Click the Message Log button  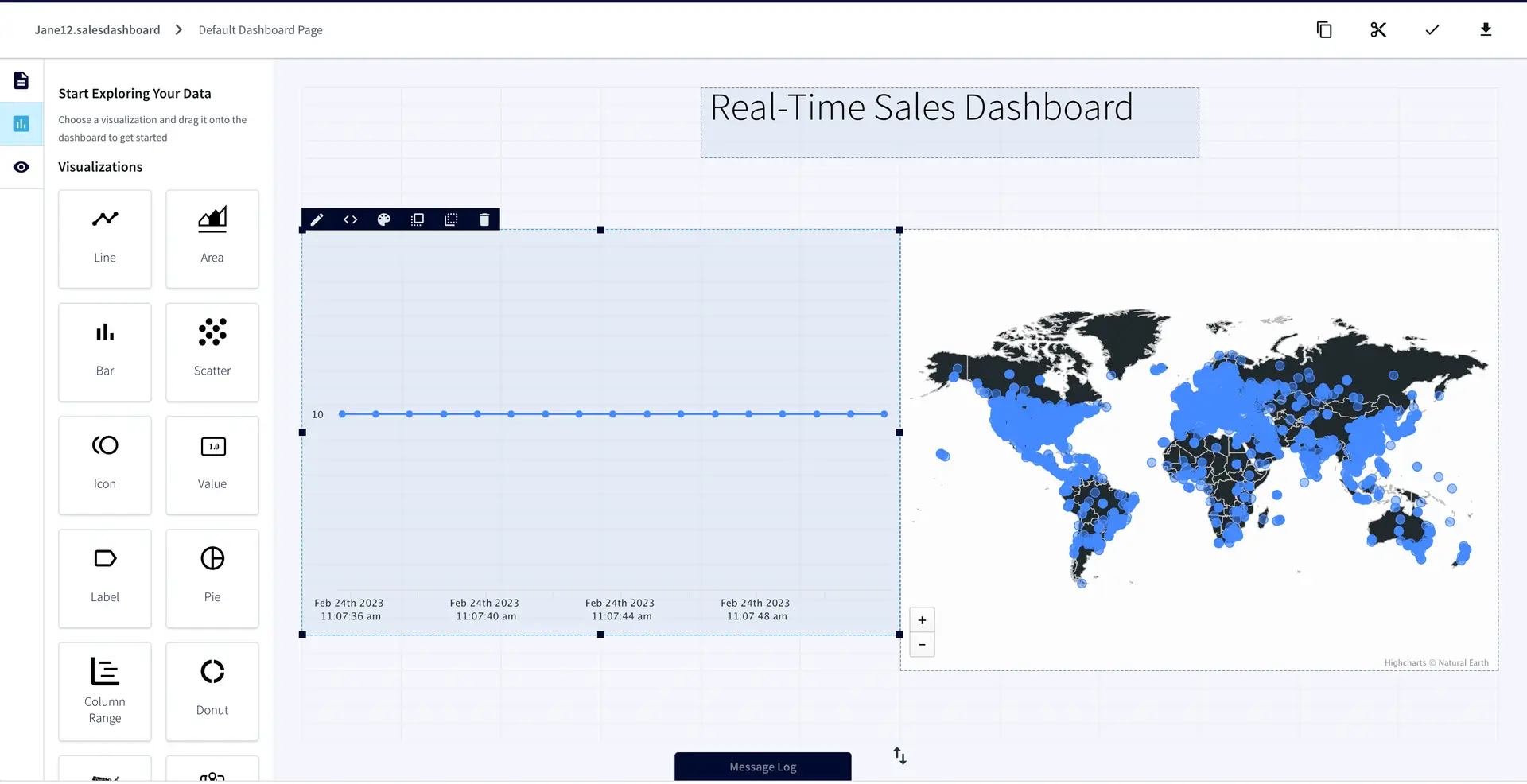(x=762, y=767)
